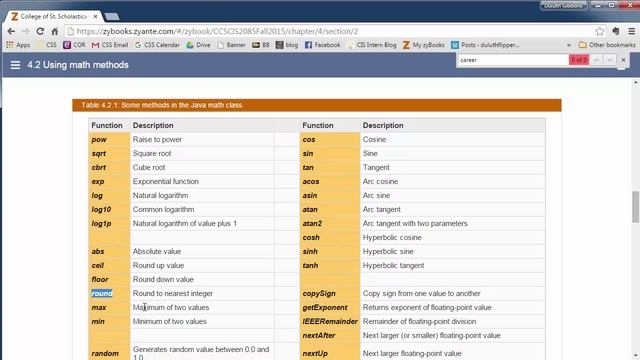Open the Facebook bookmark
Viewport: 640px width, 360px height.
point(322,45)
